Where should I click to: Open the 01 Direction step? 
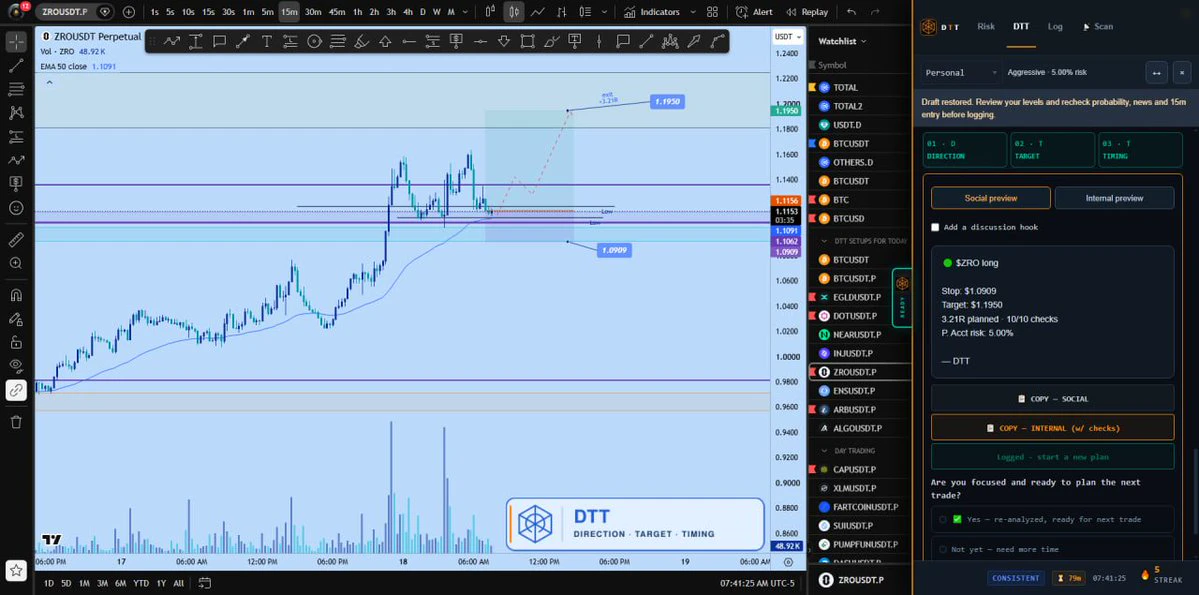(x=964, y=150)
